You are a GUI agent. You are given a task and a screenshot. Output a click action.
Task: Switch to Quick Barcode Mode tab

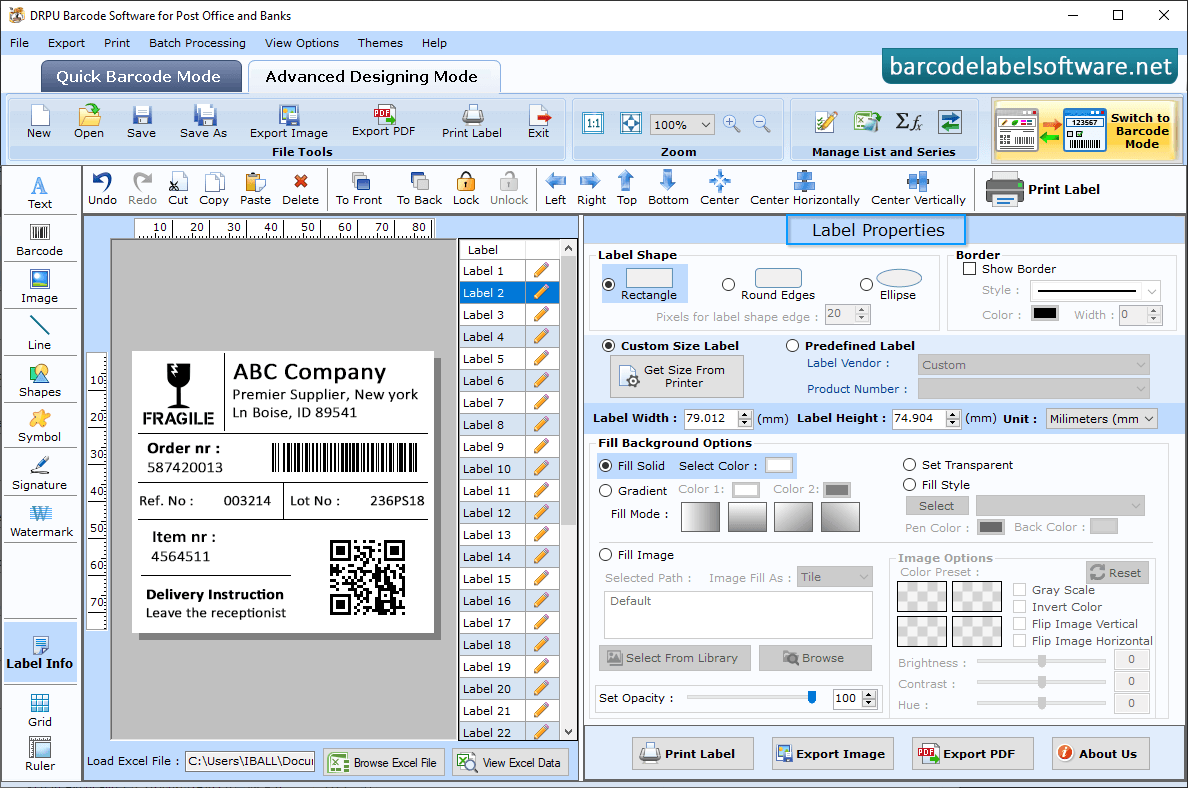pyautogui.click(x=141, y=77)
